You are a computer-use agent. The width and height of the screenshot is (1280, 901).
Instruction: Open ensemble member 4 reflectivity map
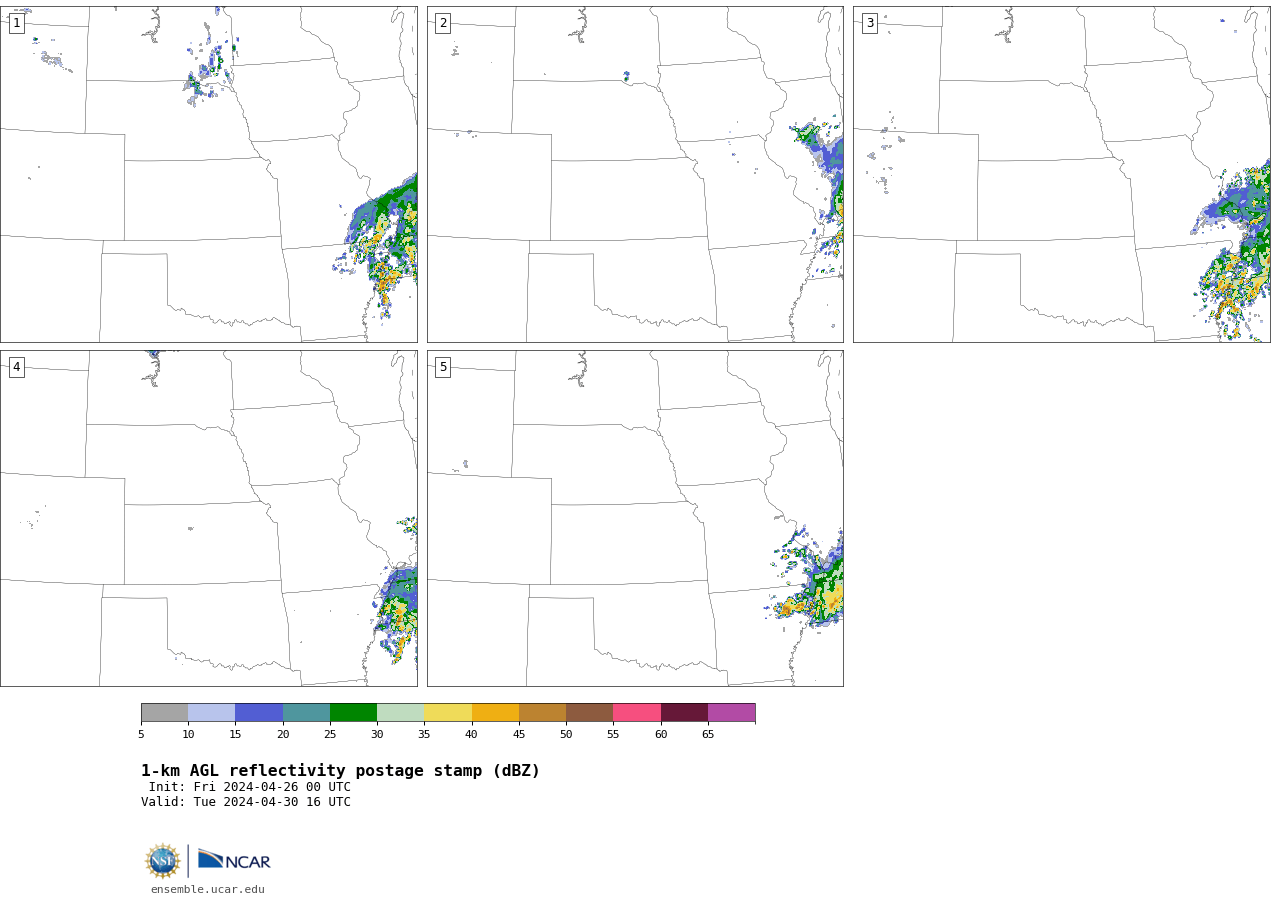[x=209, y=518]
